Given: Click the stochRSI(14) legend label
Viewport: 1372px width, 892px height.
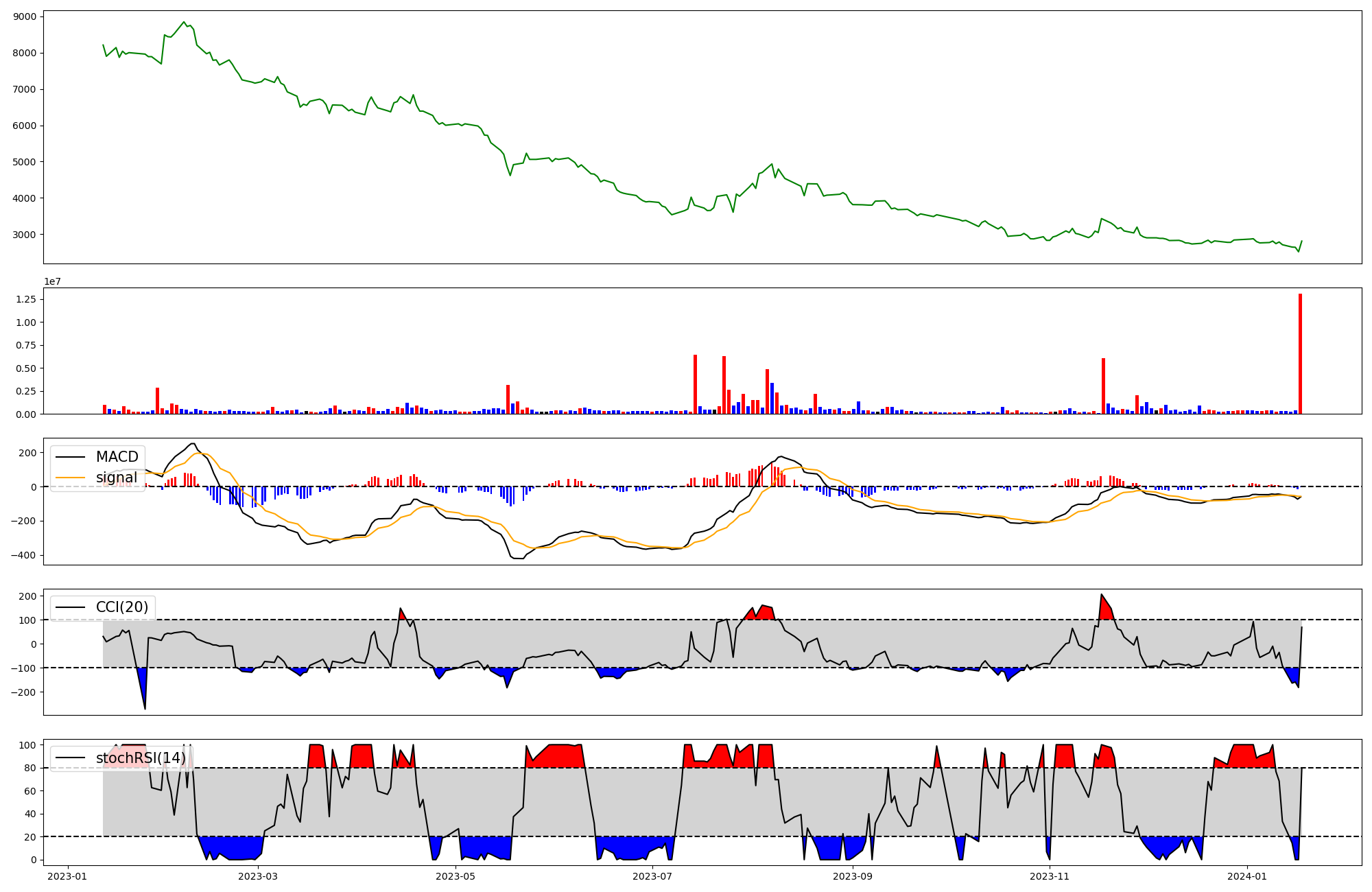Looking at the screenshot, I should point(141,758).
